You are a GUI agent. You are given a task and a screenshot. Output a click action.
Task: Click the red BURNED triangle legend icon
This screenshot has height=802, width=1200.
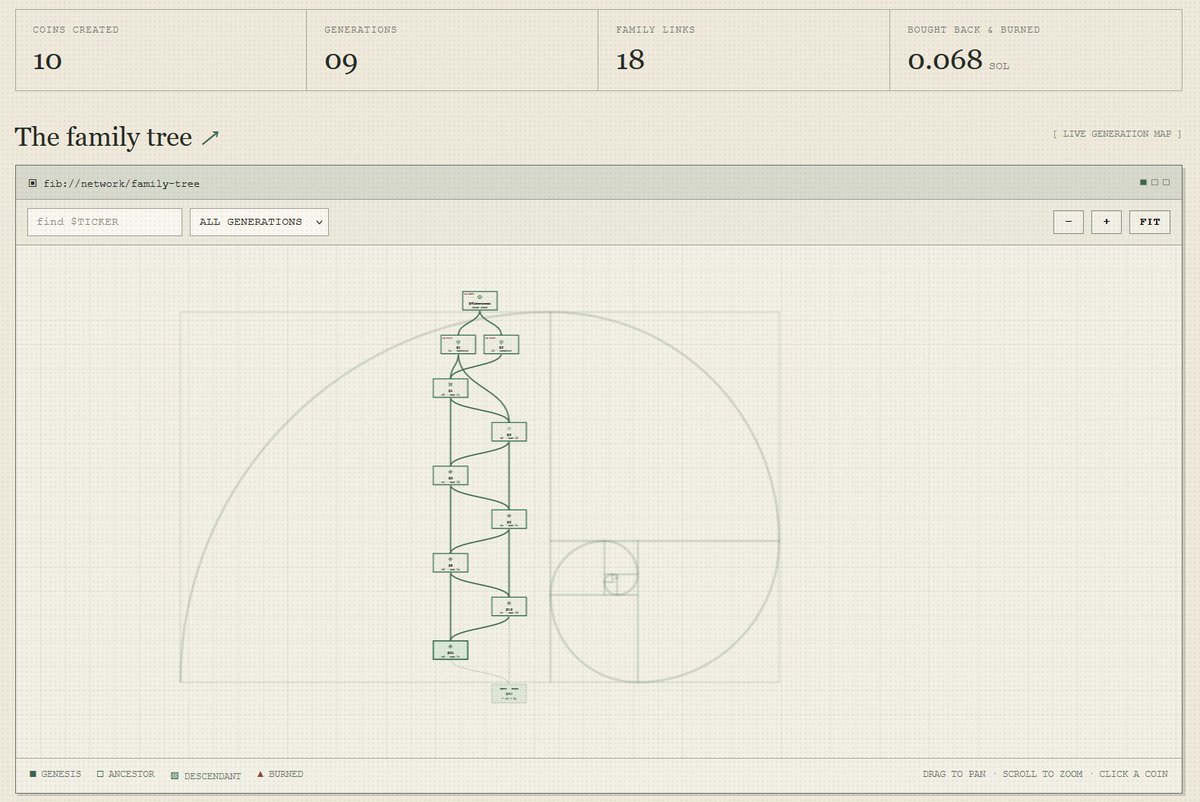click(x=261, y=774)
